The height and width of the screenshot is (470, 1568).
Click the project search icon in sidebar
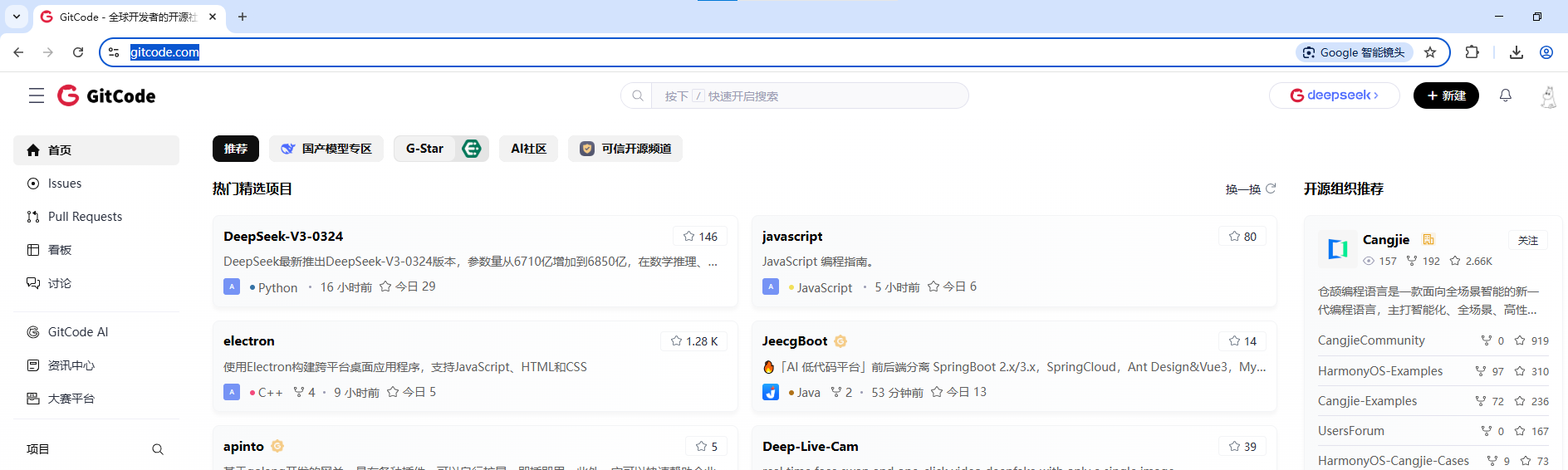point(158,449)
